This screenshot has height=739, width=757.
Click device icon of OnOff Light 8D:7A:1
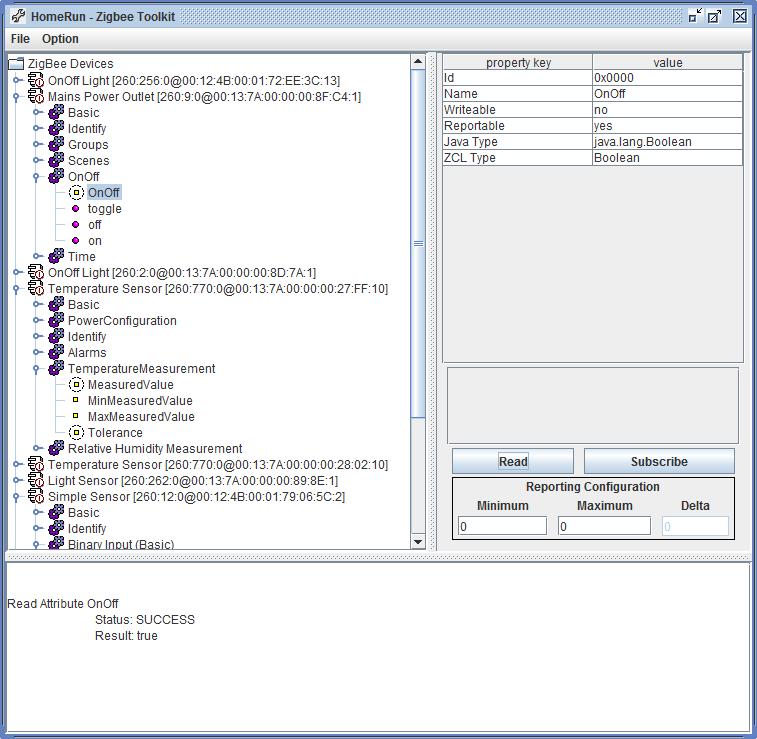36,272
